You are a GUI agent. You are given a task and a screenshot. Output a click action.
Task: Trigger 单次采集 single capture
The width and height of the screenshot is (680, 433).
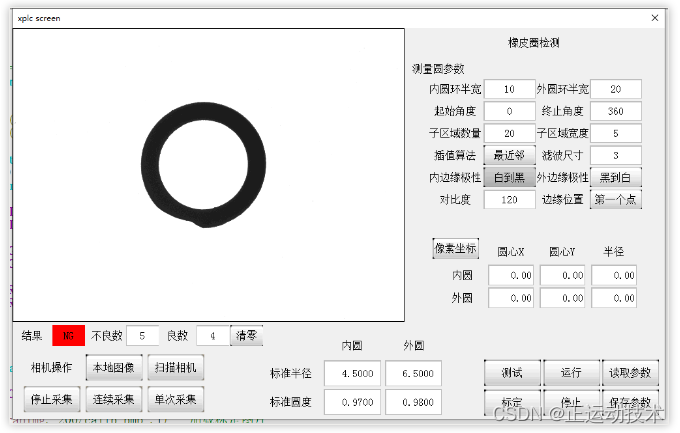(x=176, y=399)
